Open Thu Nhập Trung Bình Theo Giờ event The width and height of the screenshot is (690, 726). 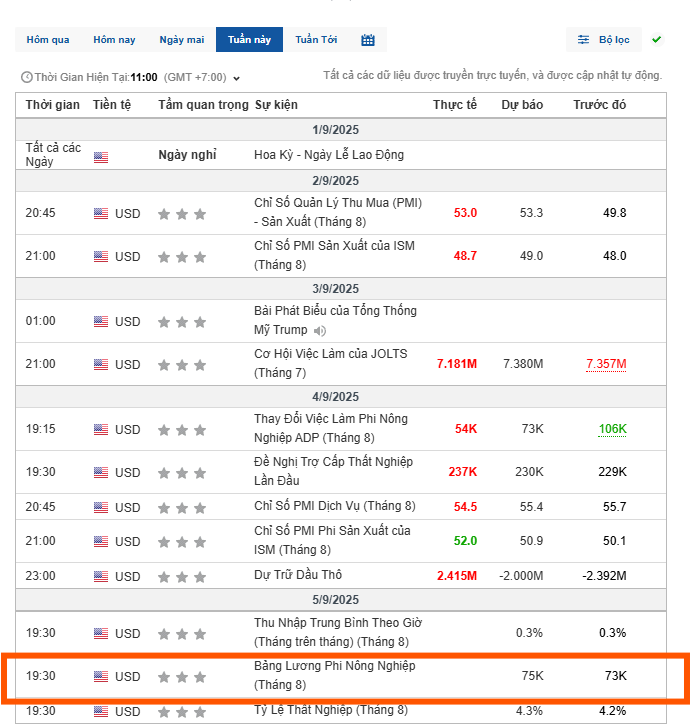(338, 632)
